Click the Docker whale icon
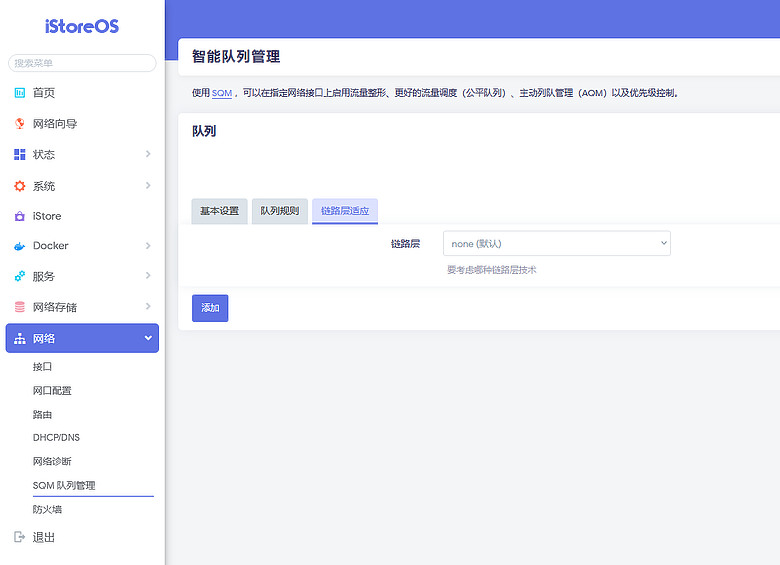Viewport: 780px width, 565px height. pyautogui.click(x=20, y=246)
